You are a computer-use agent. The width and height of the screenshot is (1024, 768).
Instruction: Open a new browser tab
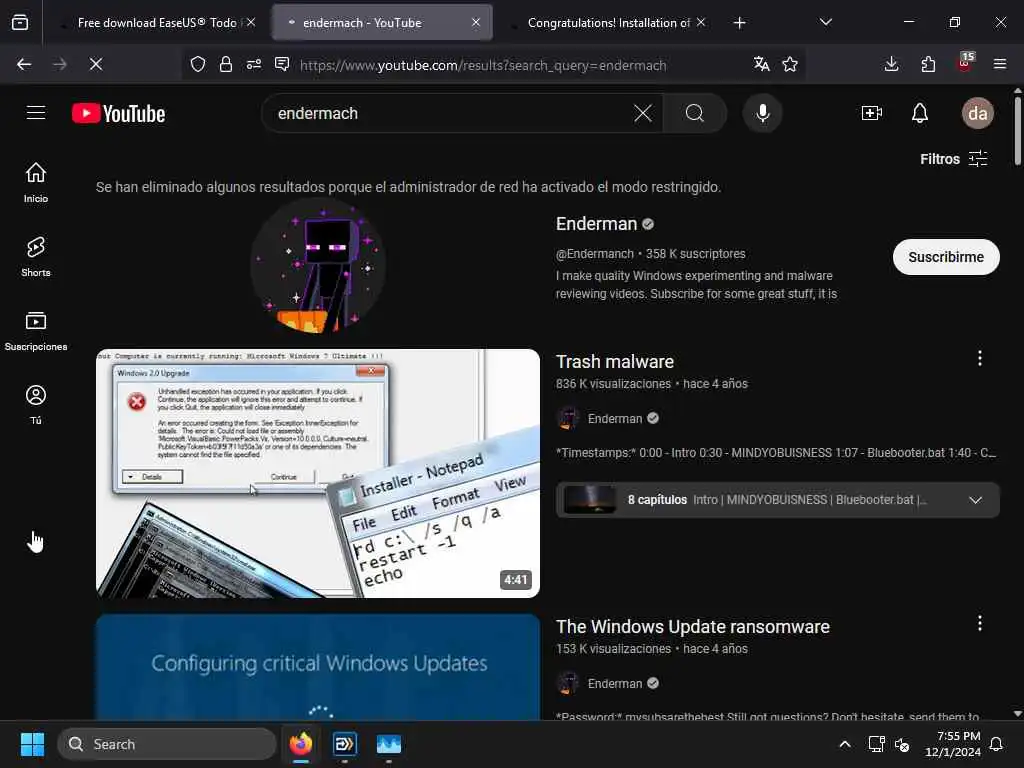click(739, 23)
